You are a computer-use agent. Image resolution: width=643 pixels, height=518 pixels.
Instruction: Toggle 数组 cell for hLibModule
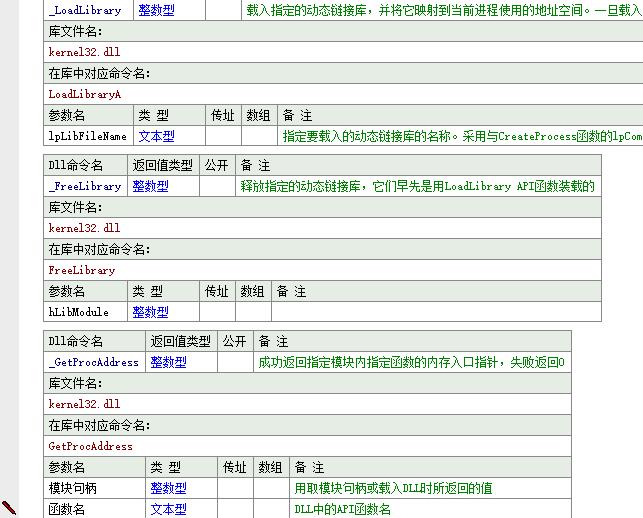click(253, 312)
